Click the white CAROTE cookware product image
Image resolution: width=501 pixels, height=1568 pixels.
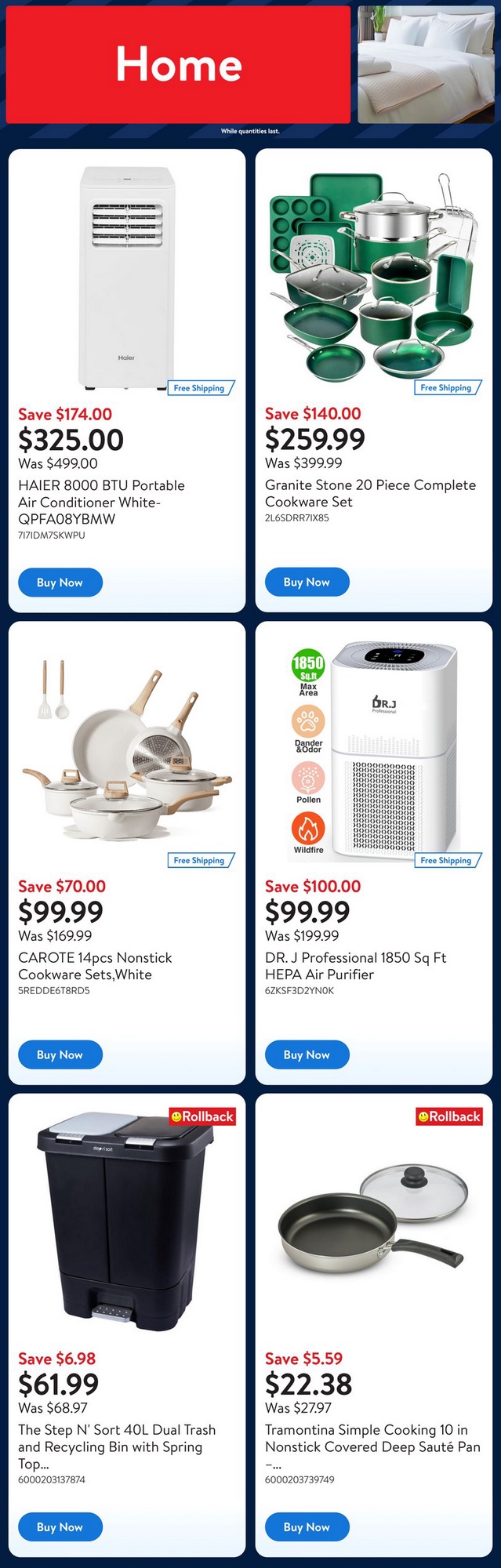click(127, 750)
